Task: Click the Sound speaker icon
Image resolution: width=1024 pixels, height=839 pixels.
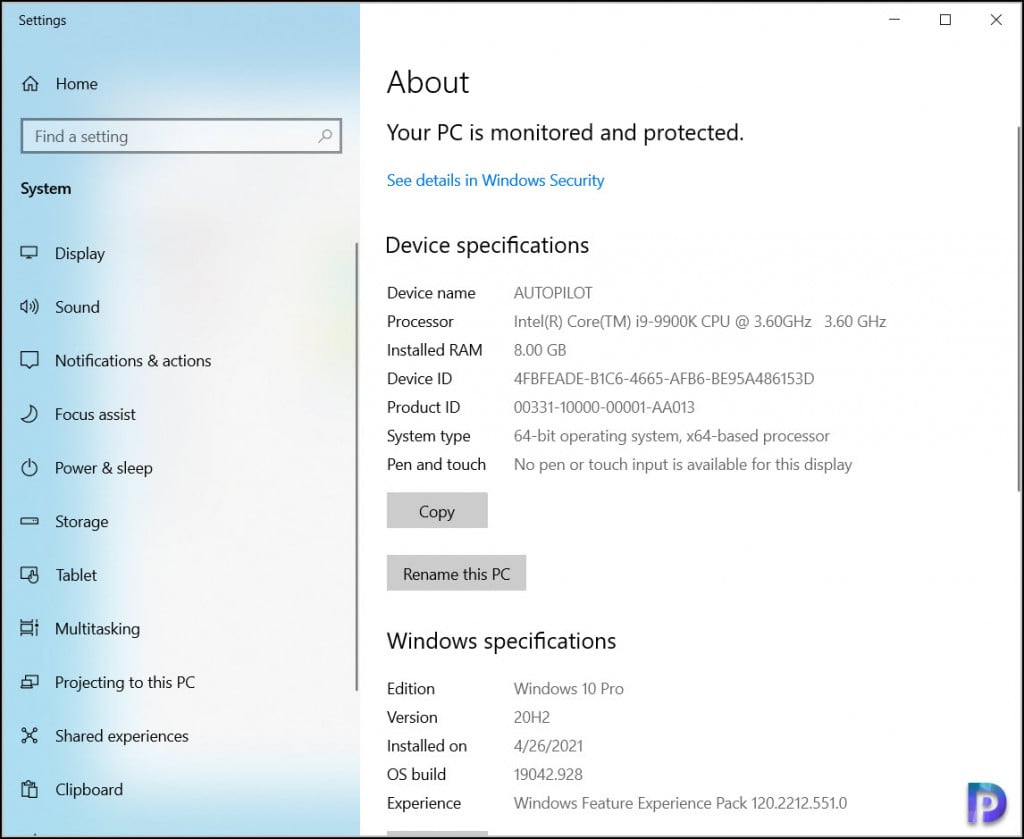Action: tap(29, 306)
